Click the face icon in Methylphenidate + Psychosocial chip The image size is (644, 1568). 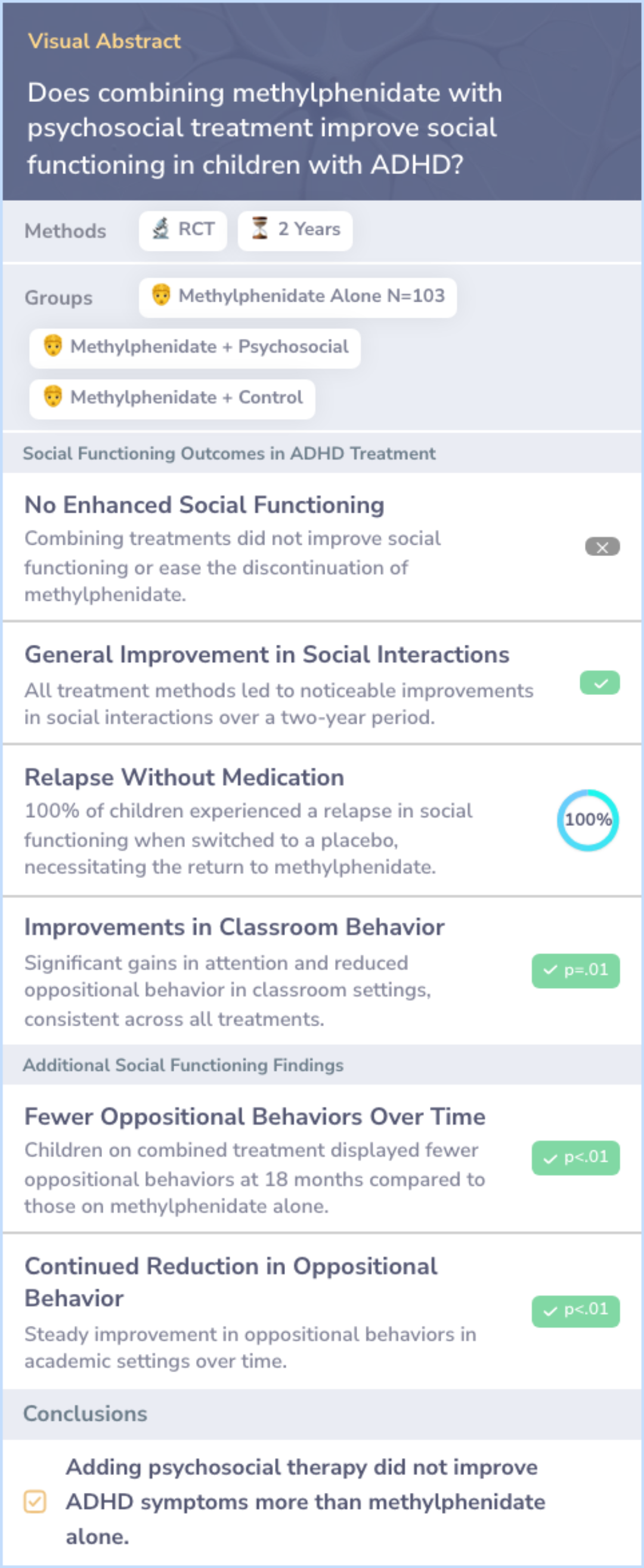[53, 346]
